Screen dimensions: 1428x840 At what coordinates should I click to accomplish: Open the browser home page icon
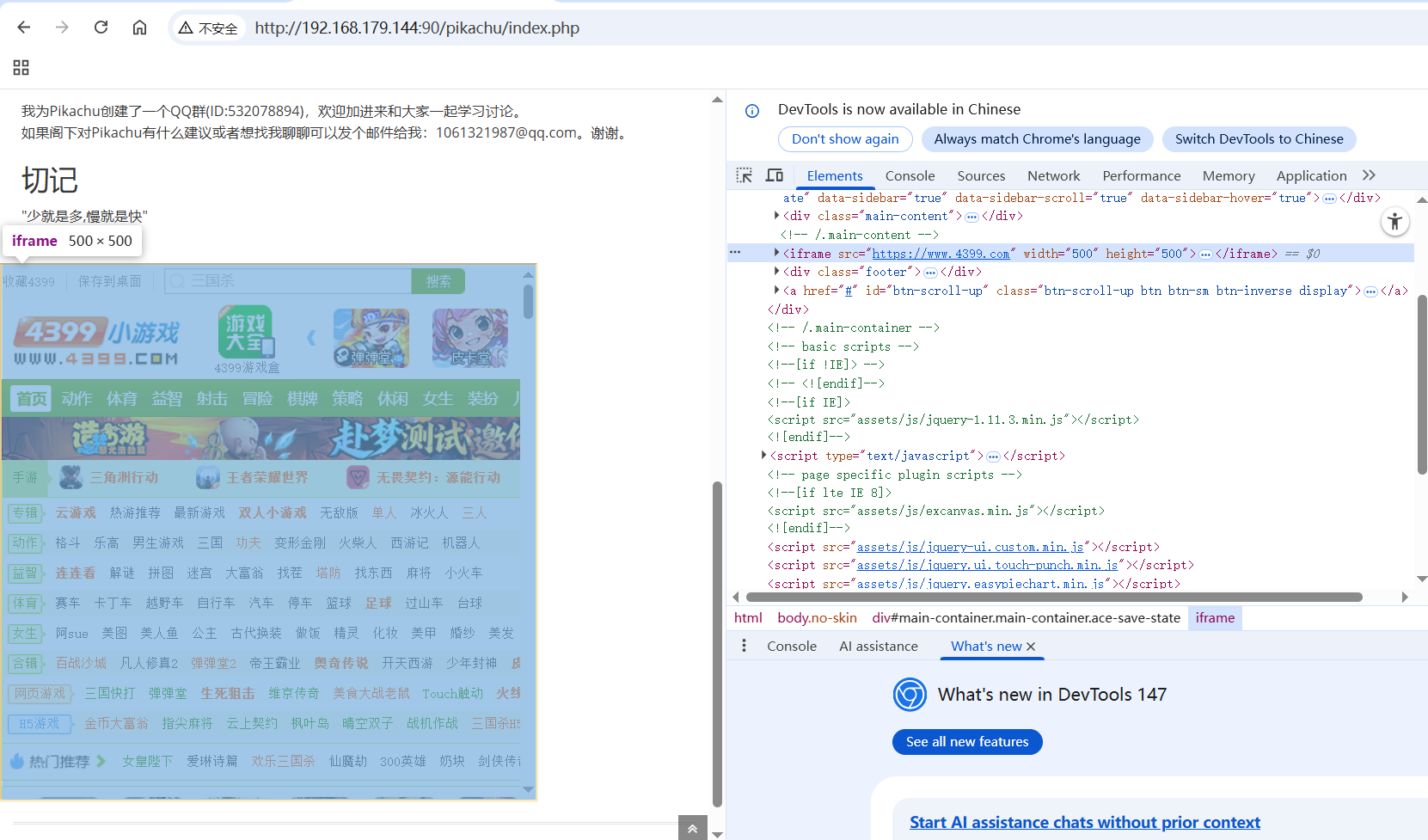[139, 28]
